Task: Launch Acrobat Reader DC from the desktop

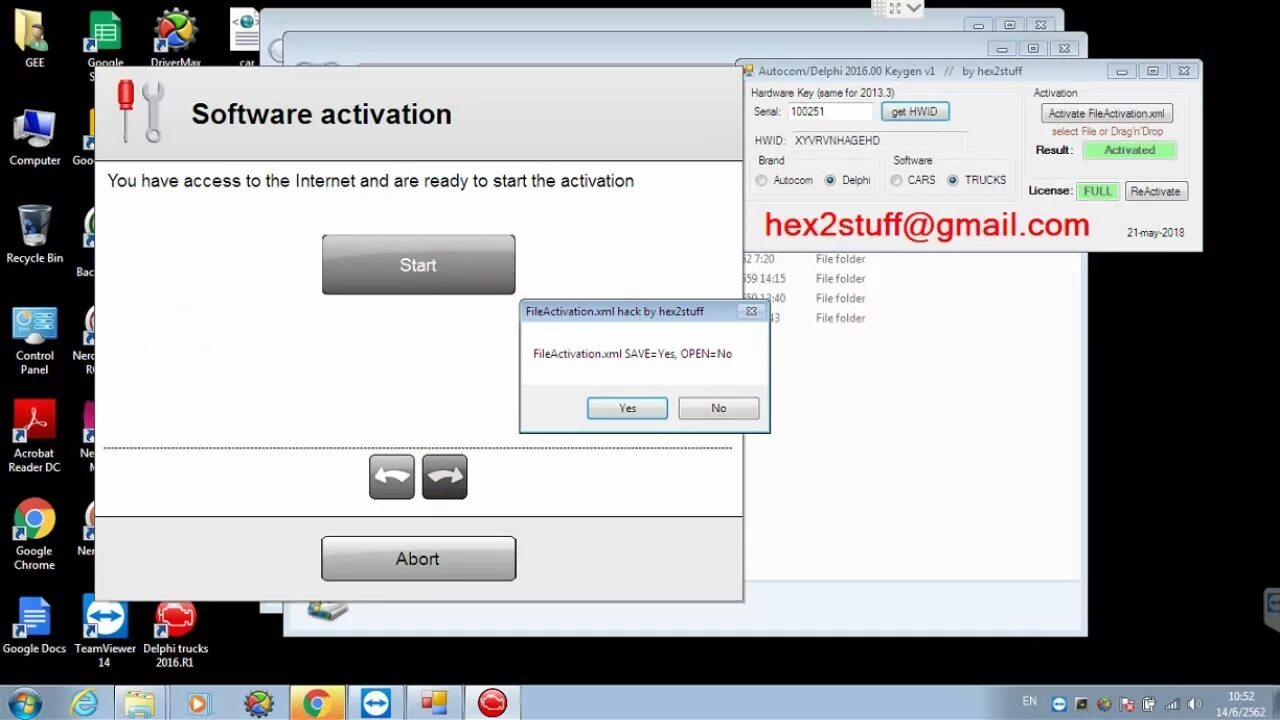Action: 34,437
